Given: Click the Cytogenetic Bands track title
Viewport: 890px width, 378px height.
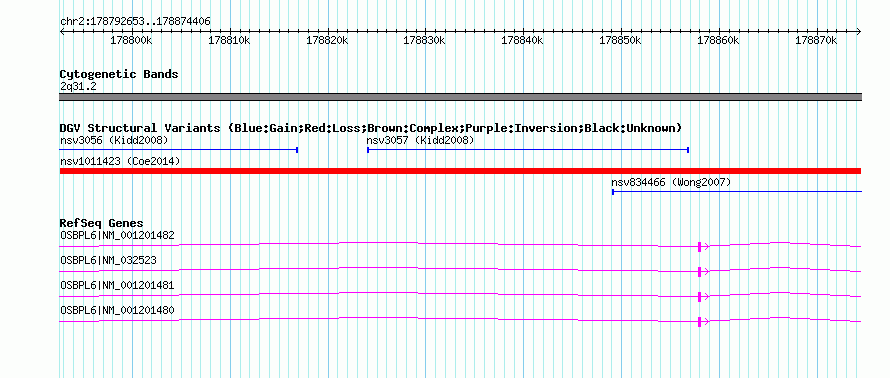Looking at the screenshot, I should click(119, 74).
